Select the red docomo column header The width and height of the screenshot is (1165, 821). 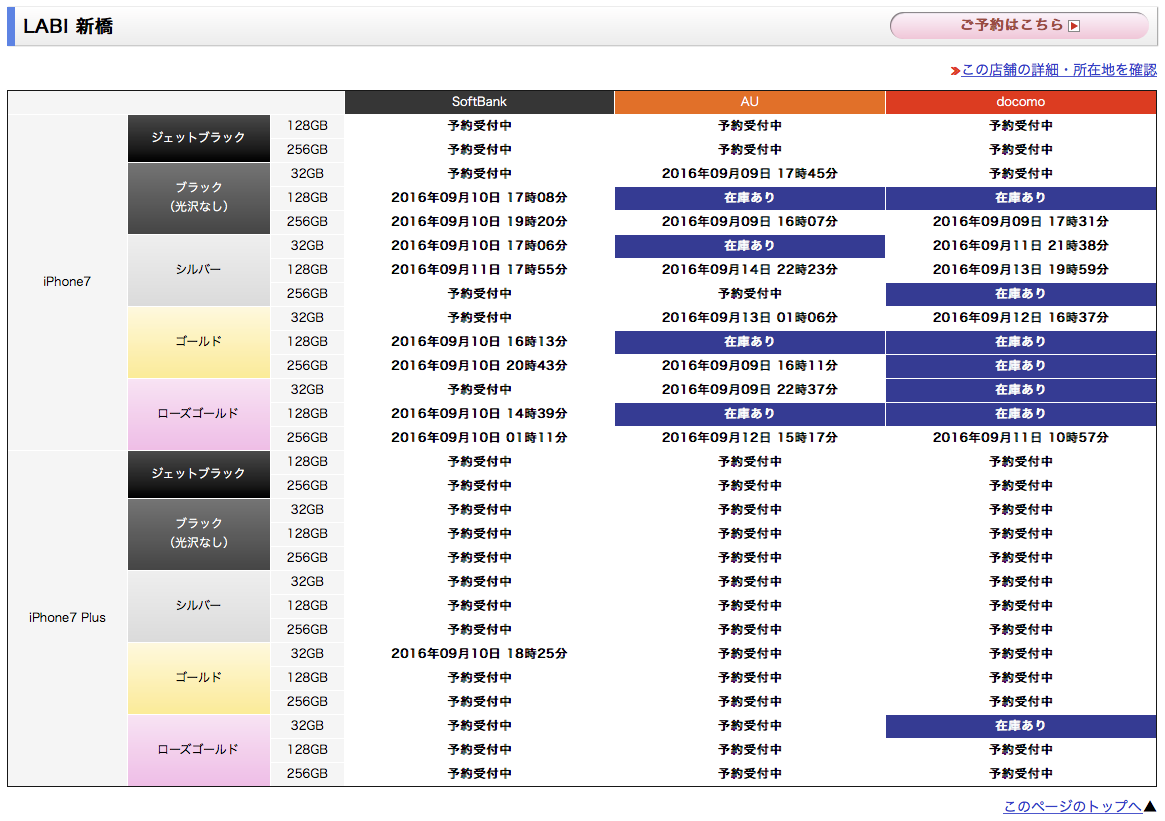(x=1020, y=102)
